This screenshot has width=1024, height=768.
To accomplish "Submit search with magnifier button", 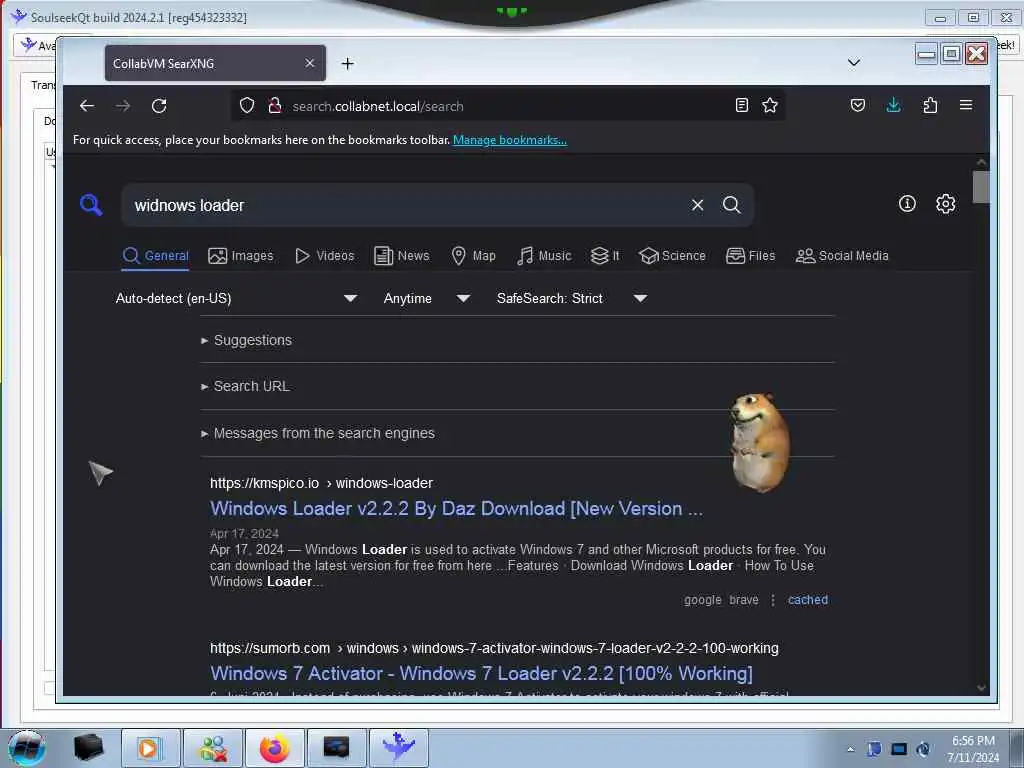I will point(731,205).
